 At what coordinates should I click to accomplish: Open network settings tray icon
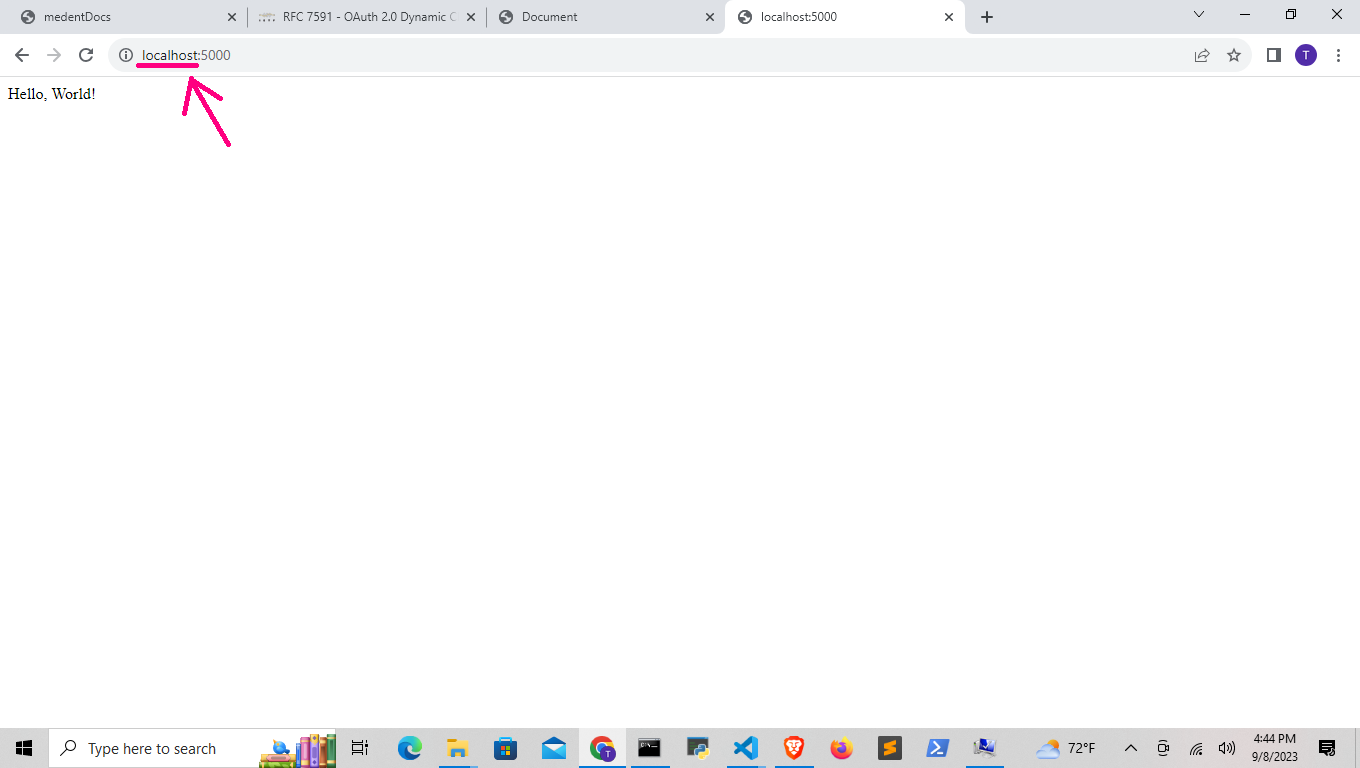pyautogui.click(x=1196, y=748)
